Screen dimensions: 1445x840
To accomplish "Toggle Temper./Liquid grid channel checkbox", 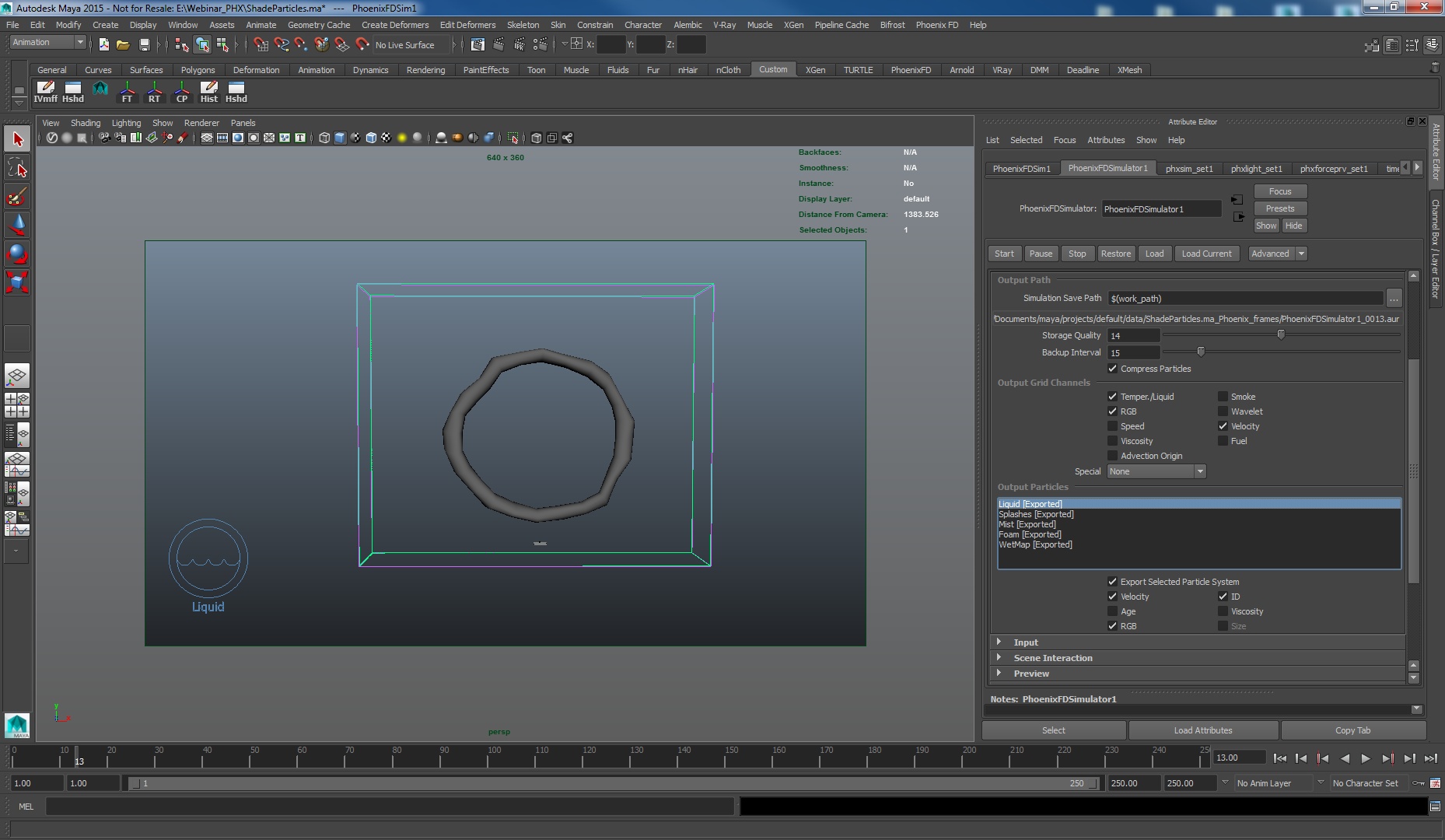I will click(x=1112, y=397).
